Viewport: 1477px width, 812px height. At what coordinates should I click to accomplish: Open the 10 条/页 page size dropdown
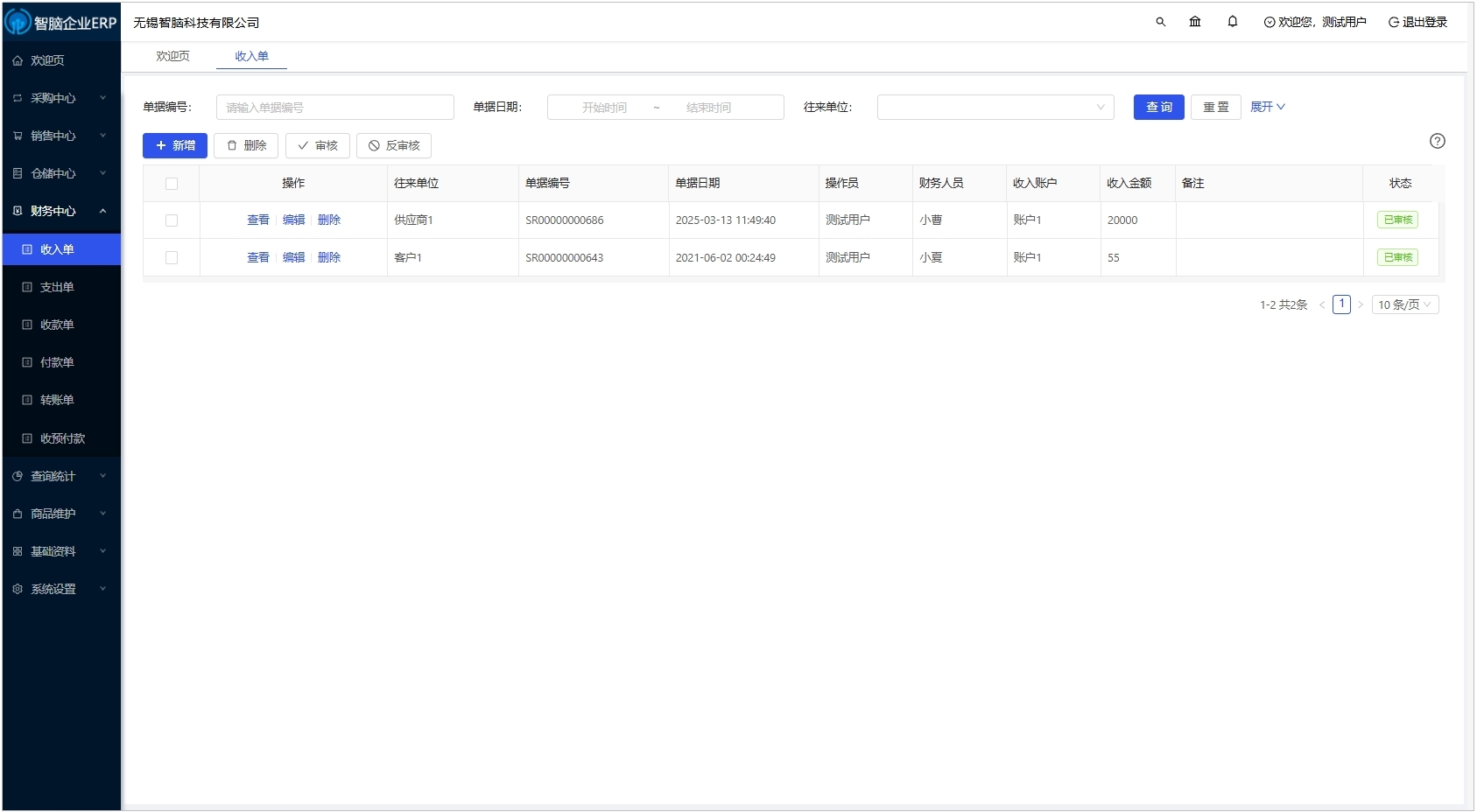point(1404,305)
